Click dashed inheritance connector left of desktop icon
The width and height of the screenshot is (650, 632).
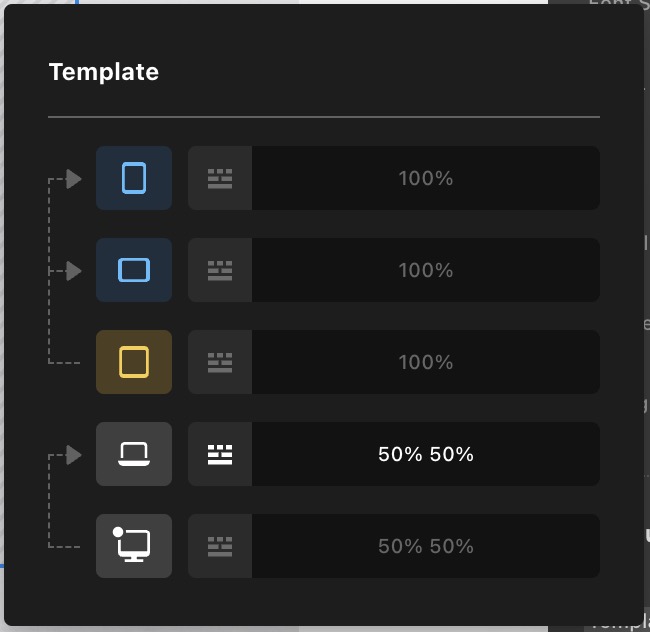pyautogui.click(x=65, y=546)
